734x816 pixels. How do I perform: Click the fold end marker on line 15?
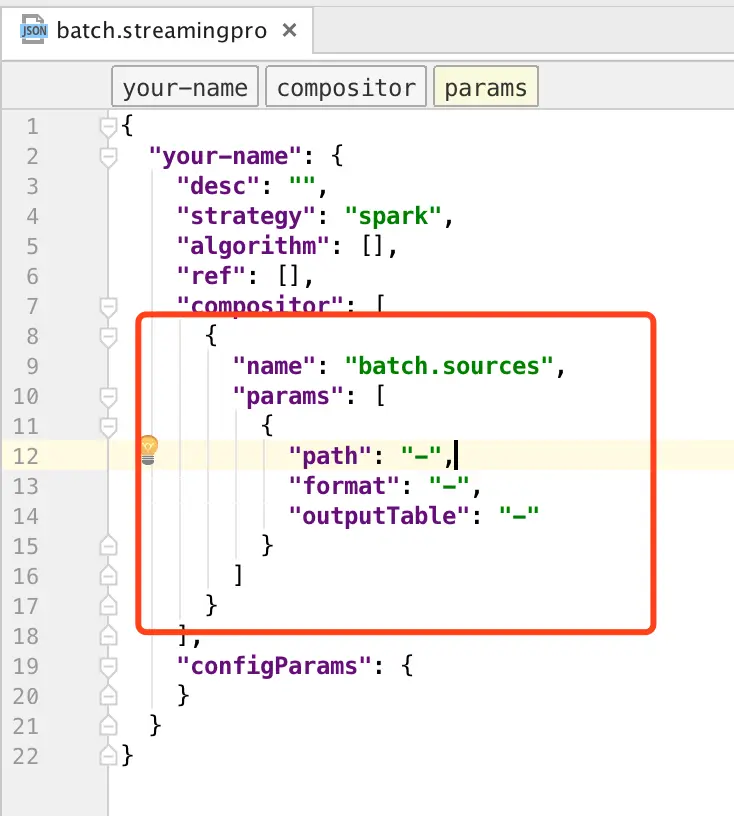pos(108,545)
